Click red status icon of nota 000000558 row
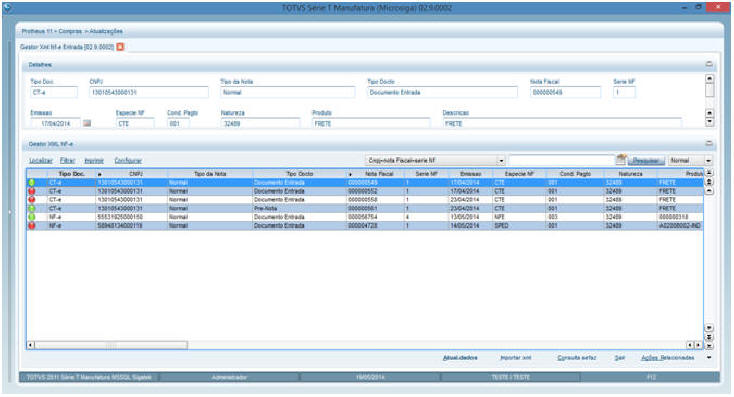This screenshot has height=397, width=734. coord(32,200)
